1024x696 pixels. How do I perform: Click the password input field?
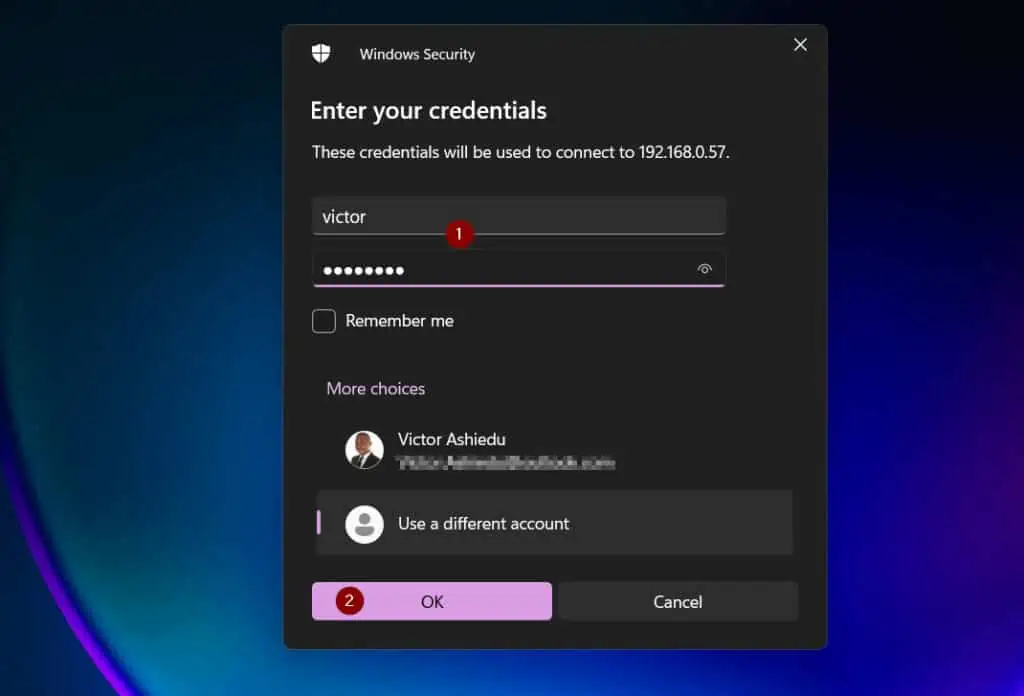pos(519,270)
